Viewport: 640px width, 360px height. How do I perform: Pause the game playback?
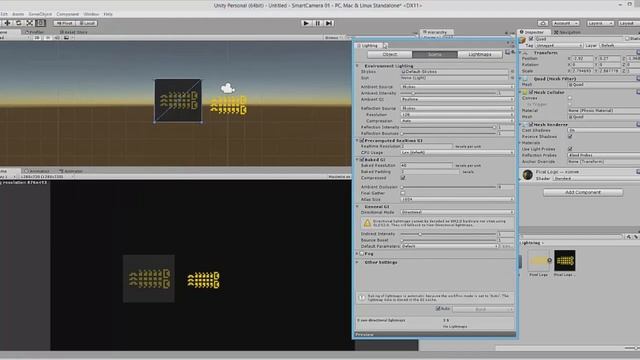pyautogui.click(x=318, y=23)
